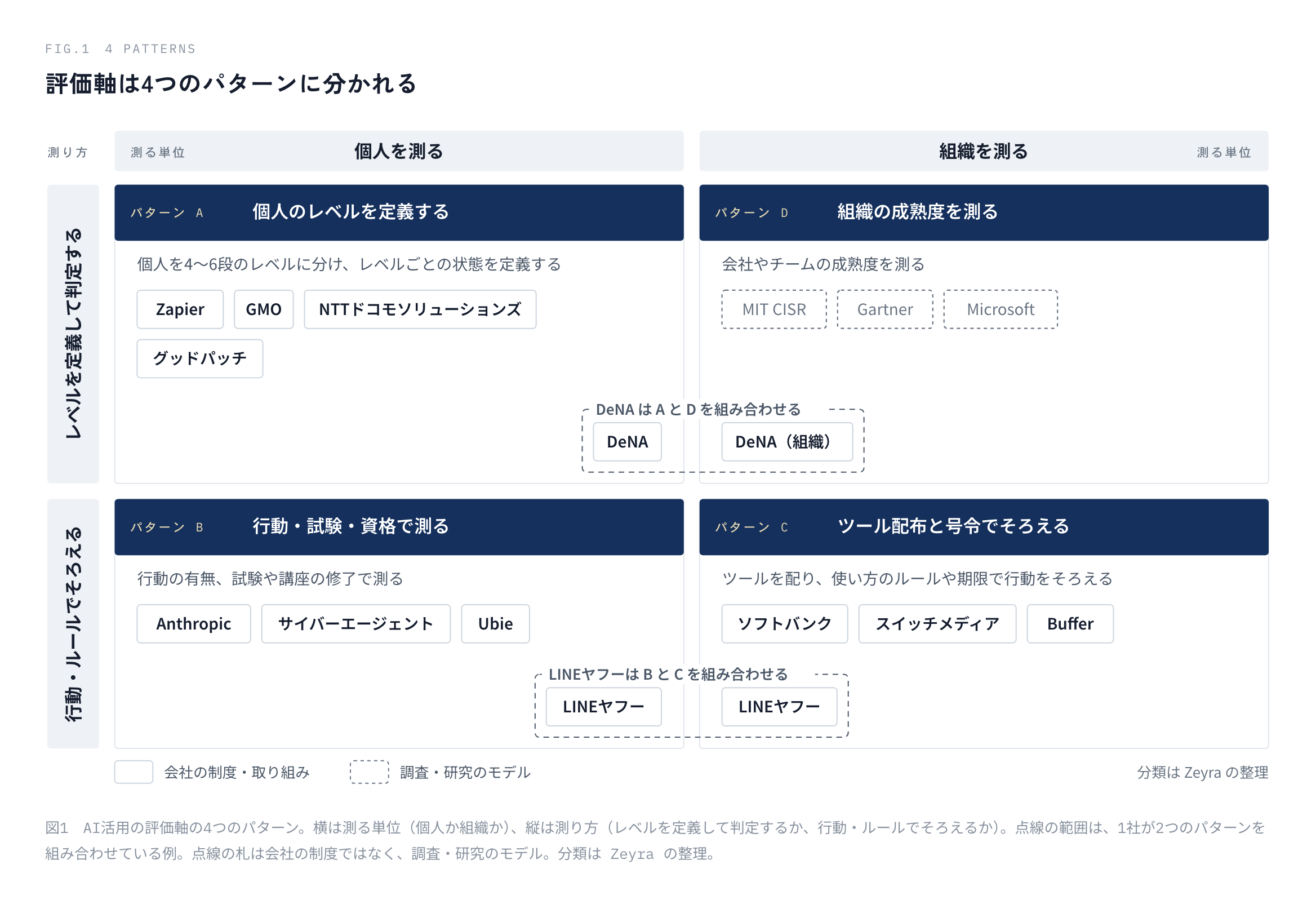Click the パターン A header 個人のレベルを定義する
This screenshot has height=904, width=1316.
(x=399, y=213)
